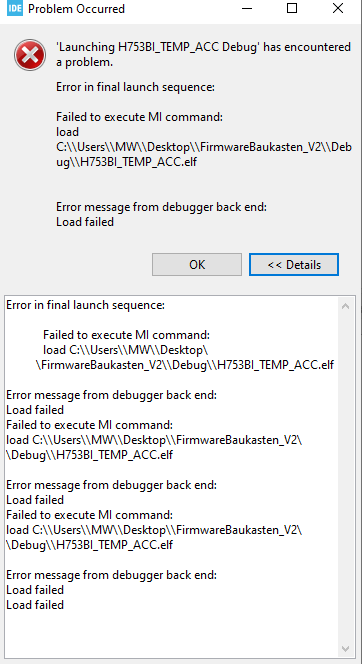The height and width of the screenshot is (664, 362).
Task: Collapse the error info with << Details
Action: (294, 265)
